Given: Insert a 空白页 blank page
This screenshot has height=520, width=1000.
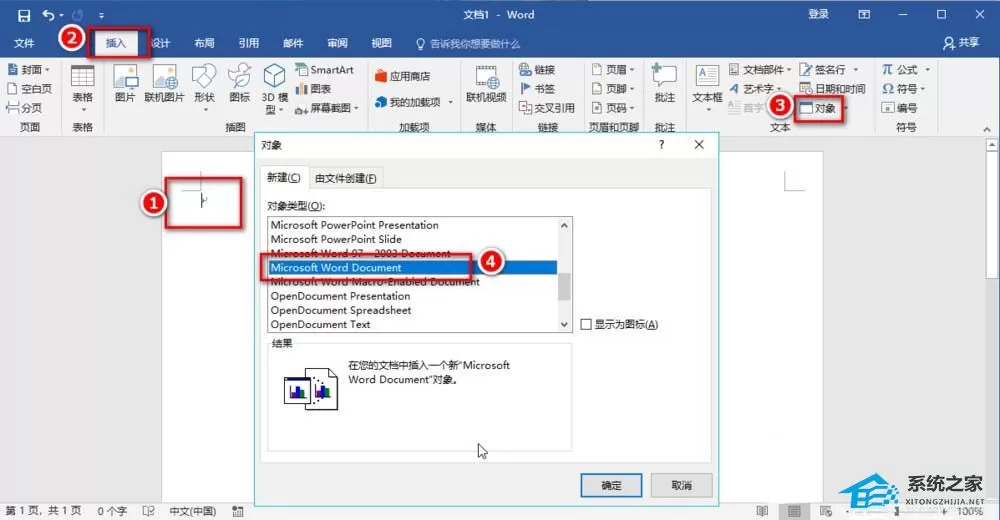Looking at the screenshot, I should (29, 89).
